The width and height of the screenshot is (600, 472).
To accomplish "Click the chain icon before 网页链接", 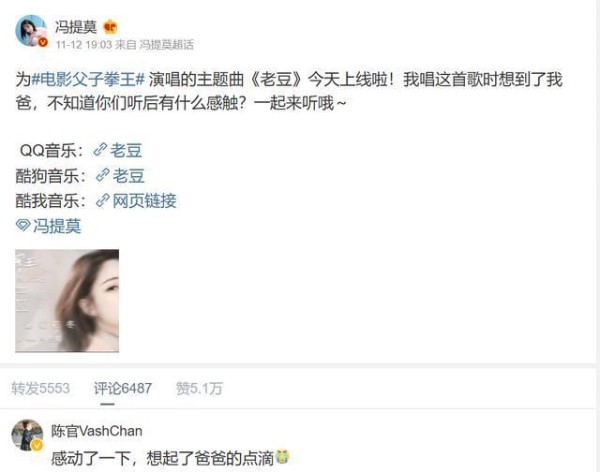I will (103, 200).
